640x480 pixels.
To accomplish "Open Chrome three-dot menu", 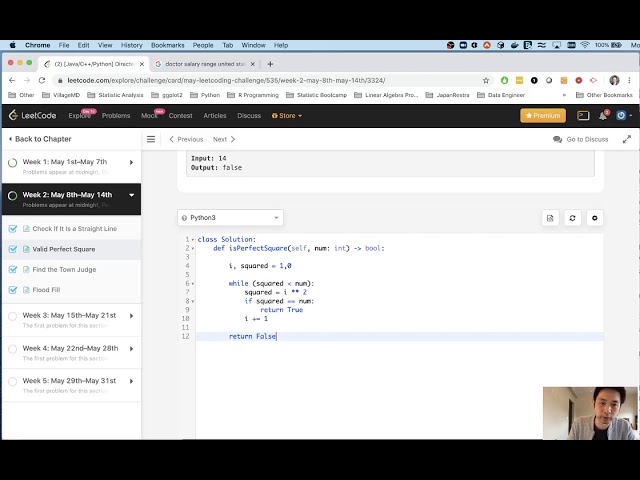I will (x=629, y=80).
